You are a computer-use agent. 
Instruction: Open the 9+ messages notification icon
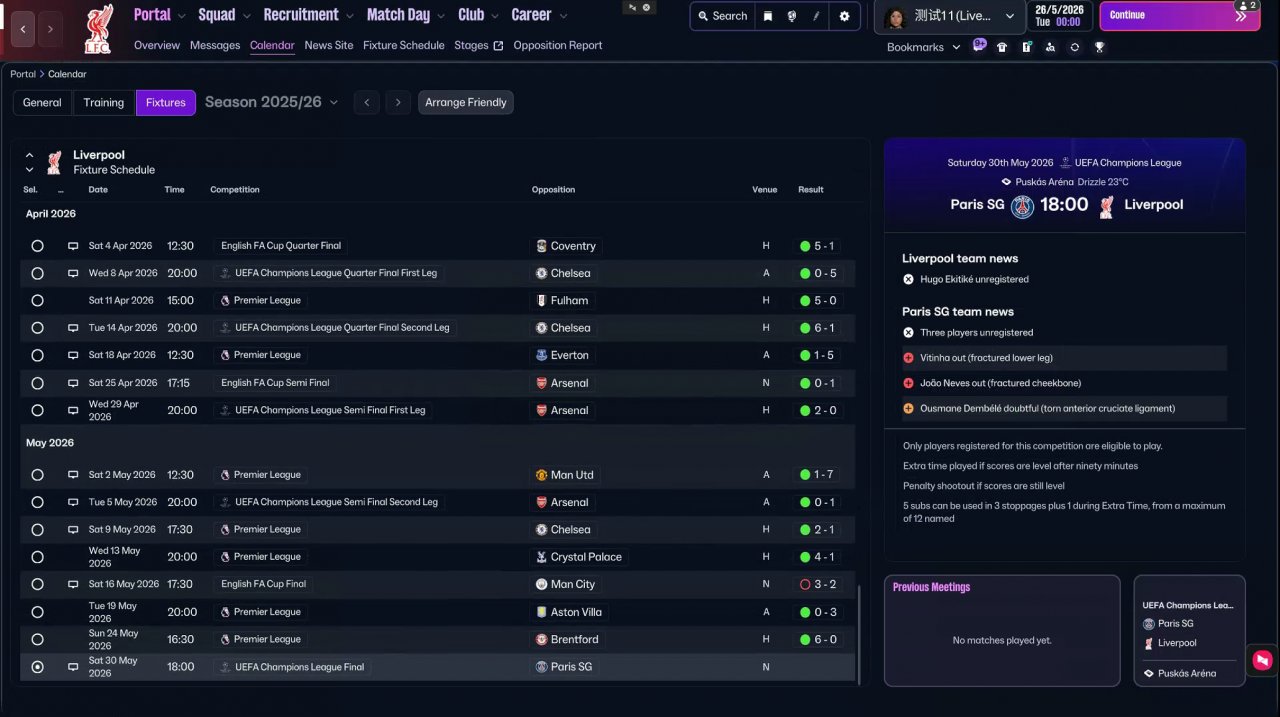[x=979, y=46]
